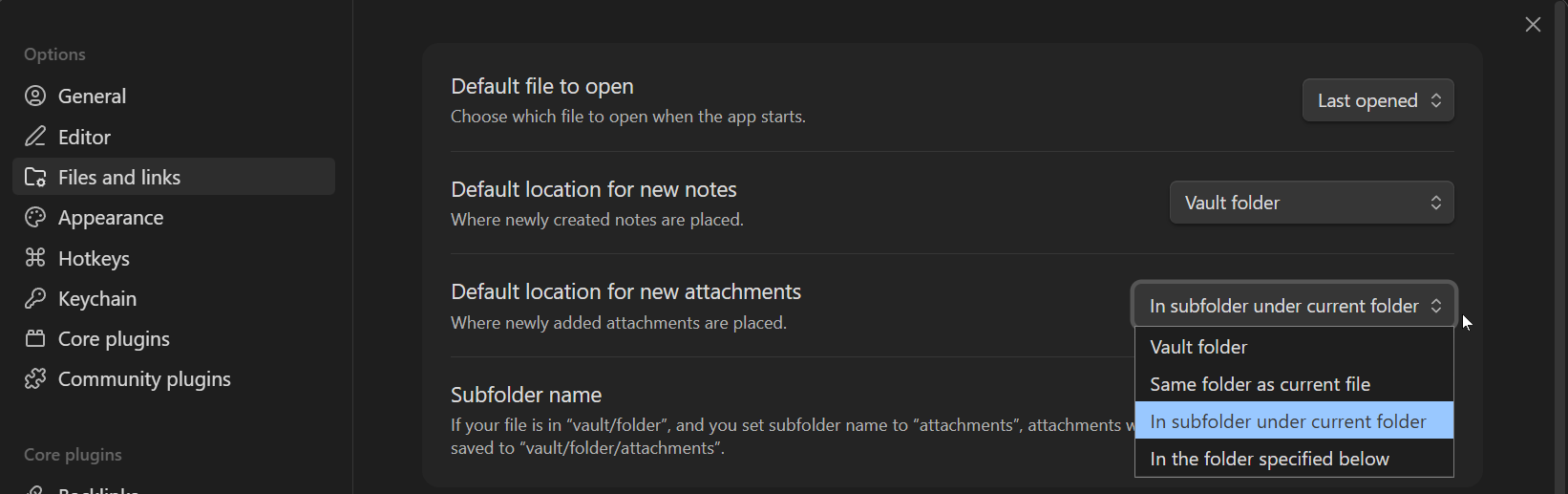Screen dimensions: 1568x494
Task: Click the Default location for new attachments title
Action: [x=625, y=291]
